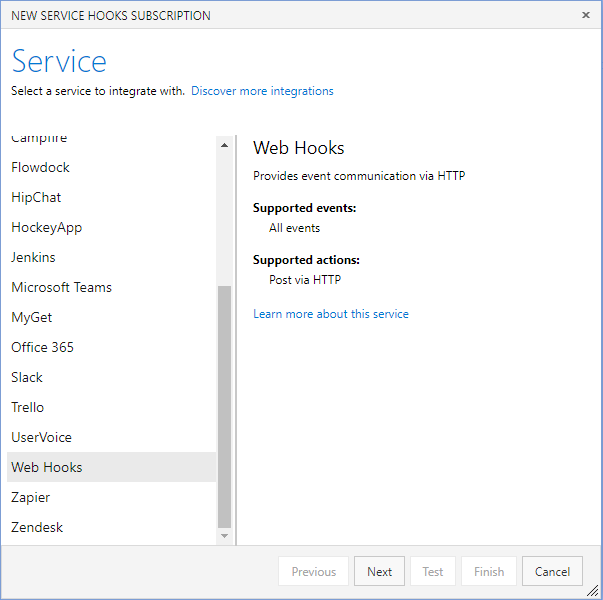
Task: Select HipChat in the service list
Action: 112,197
